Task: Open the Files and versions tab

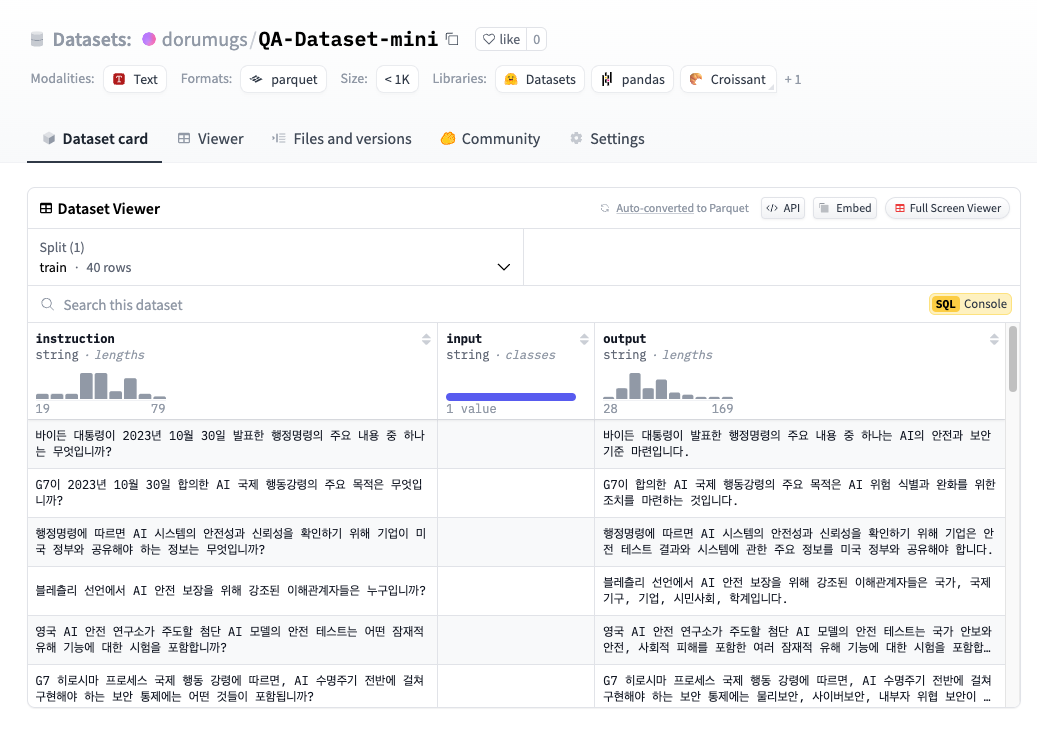Action: pos(341,139)
